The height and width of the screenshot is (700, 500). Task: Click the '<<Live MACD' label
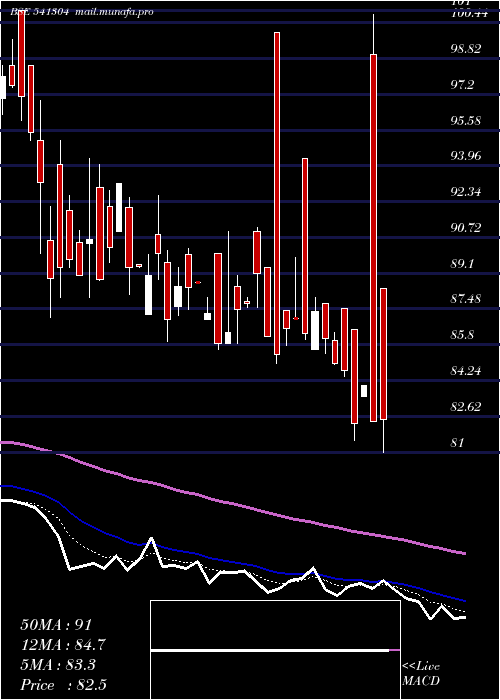pyautogui.click(x=421, y=674)
